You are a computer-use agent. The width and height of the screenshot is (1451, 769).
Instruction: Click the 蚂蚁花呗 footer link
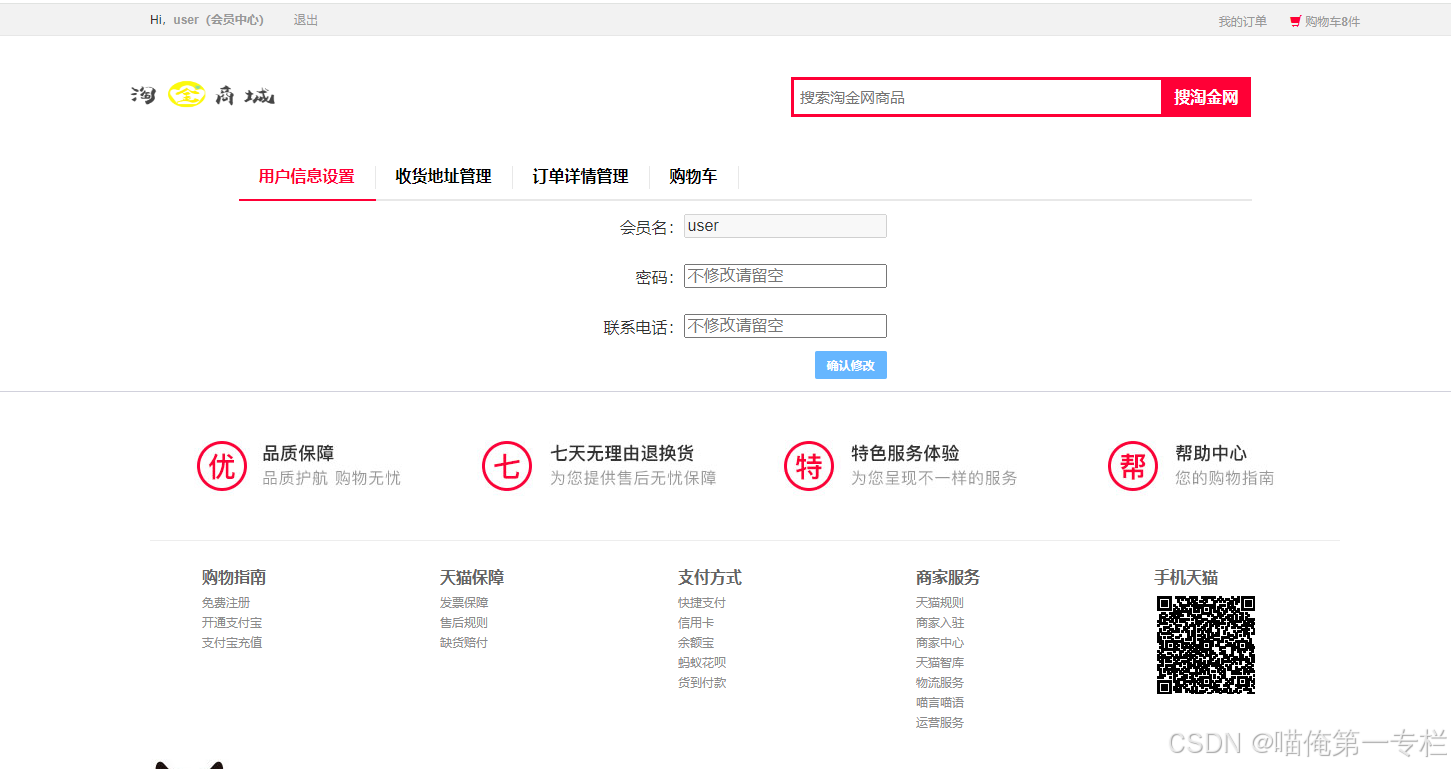[x=702, y=663]
